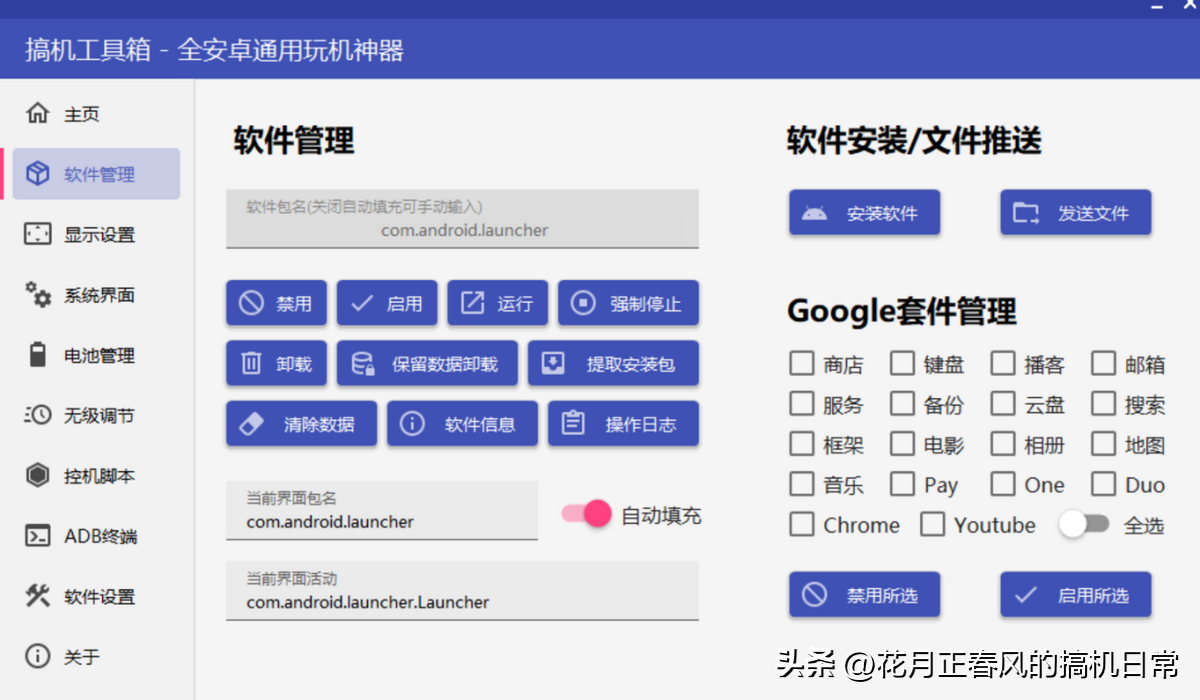Click the home icon for 主页
Image resolution: width=1200 pixels, height=700 pixels.
[37, 113]
